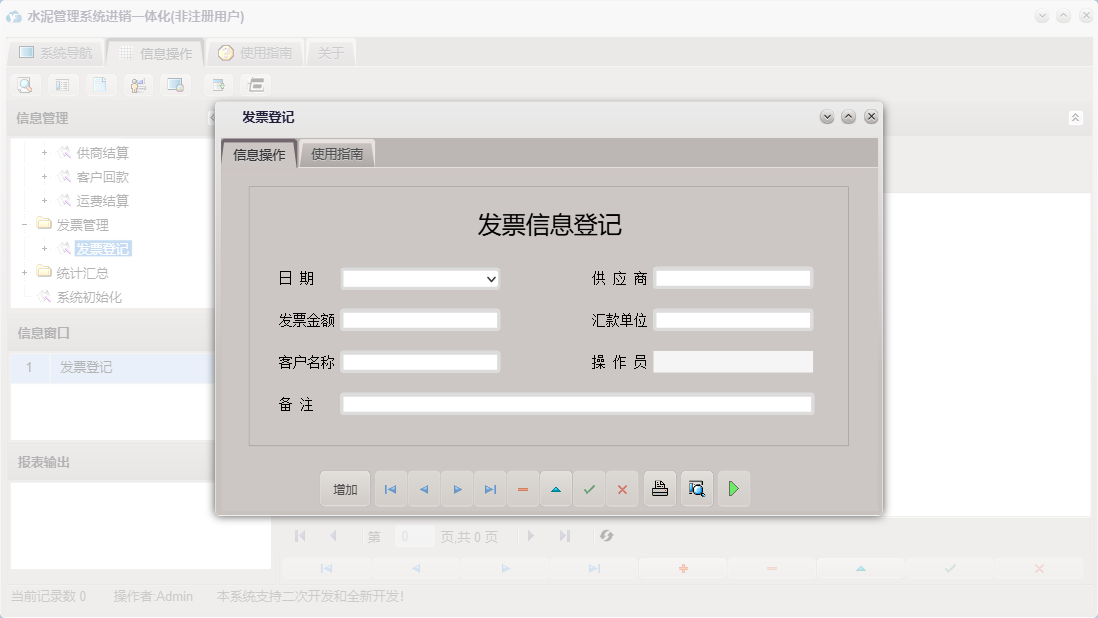Click the blue up-triangle edit icon
This screenshot has height=618, width=1098.
[x=556, y=489]
